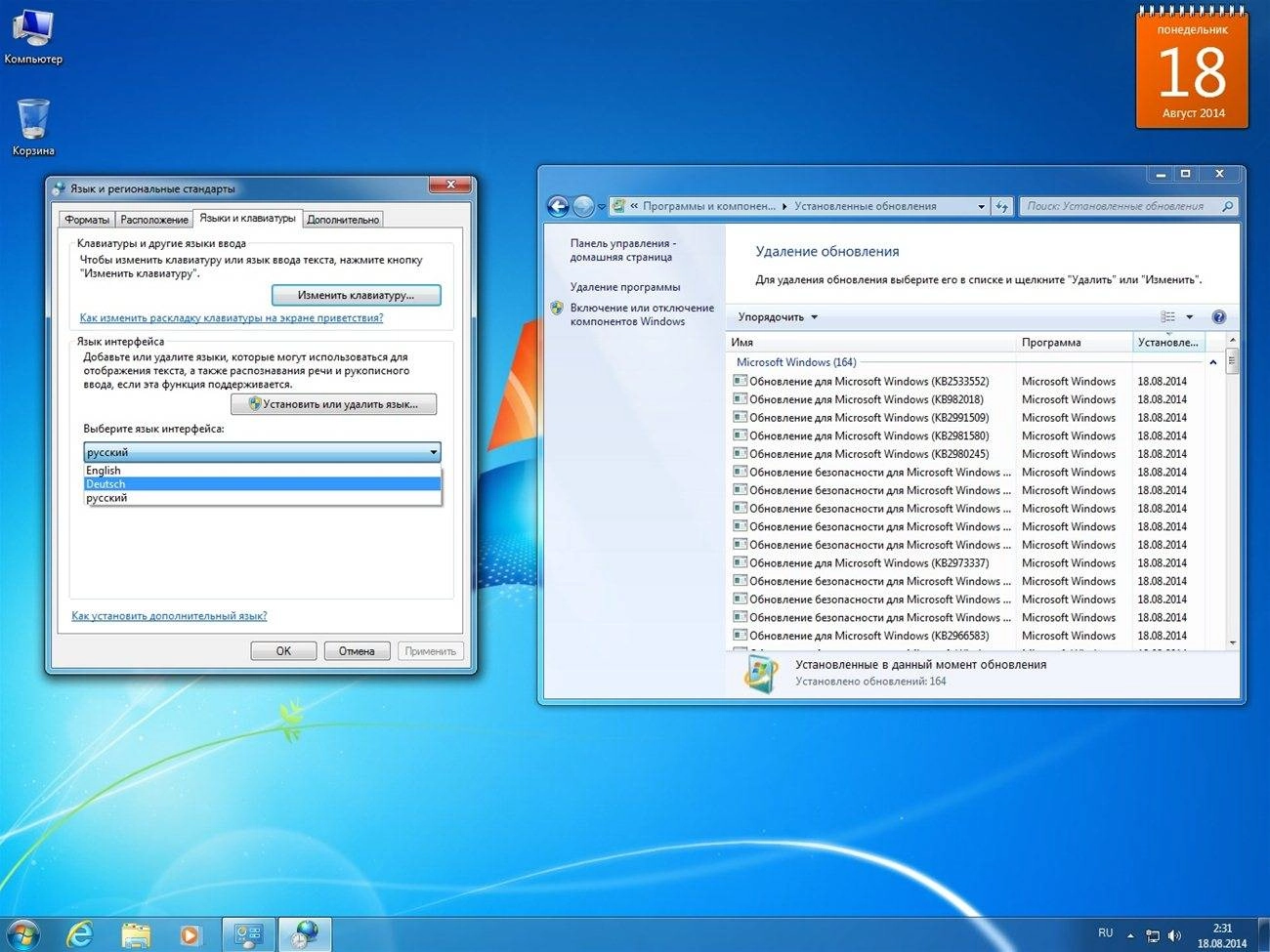Screen dimensions: 1270x952
Task: Expand the address bar history dropdown
Action: click(x=981, y=207)
